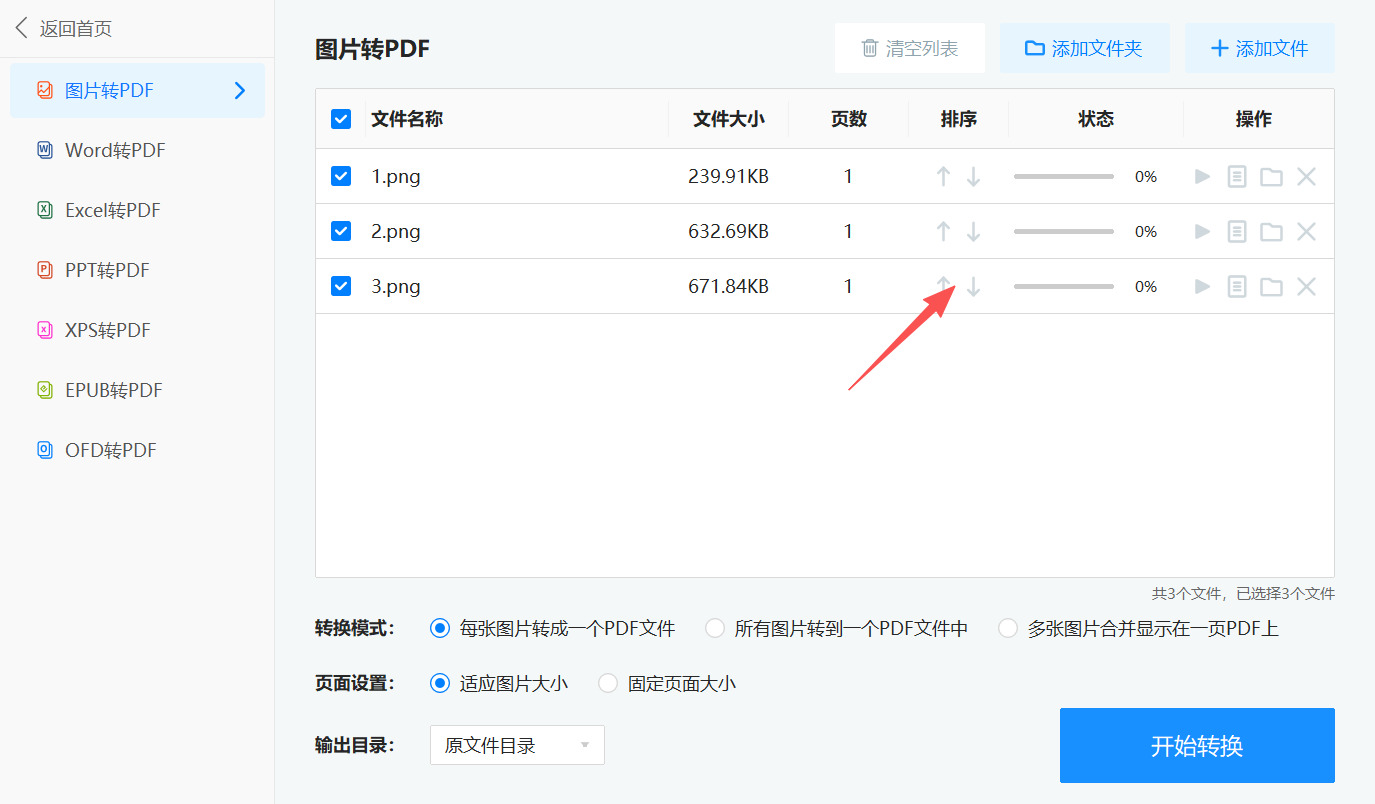Move 1.png down using the down arrow

pos(973,176)
